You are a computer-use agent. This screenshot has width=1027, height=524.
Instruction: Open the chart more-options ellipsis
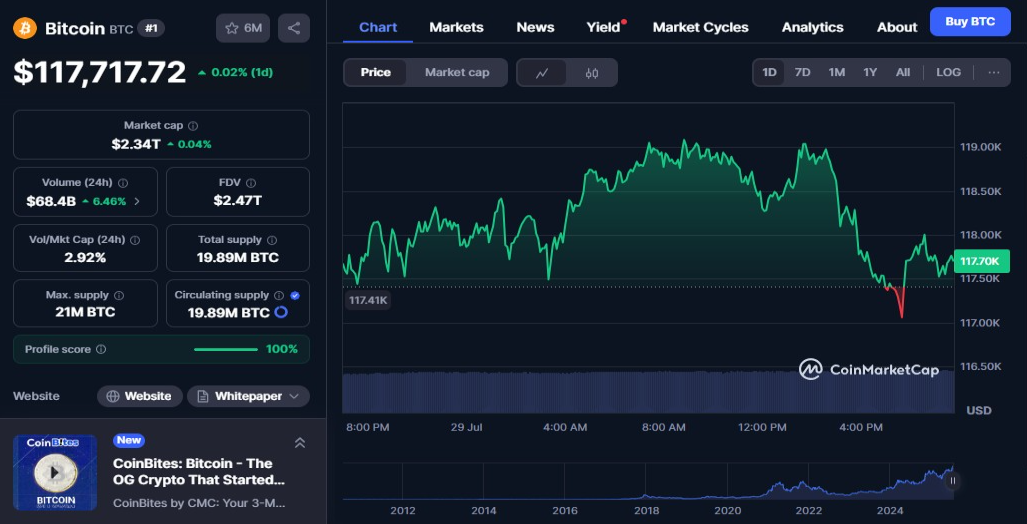(x=994, y=73)
